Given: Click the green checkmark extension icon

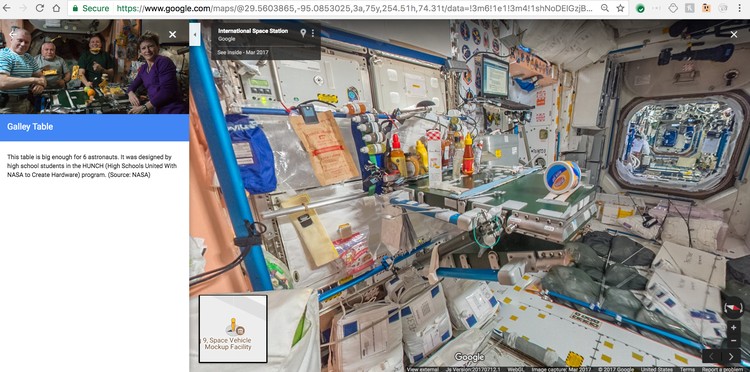Looking at the screenshot, I should click(640, 8).
